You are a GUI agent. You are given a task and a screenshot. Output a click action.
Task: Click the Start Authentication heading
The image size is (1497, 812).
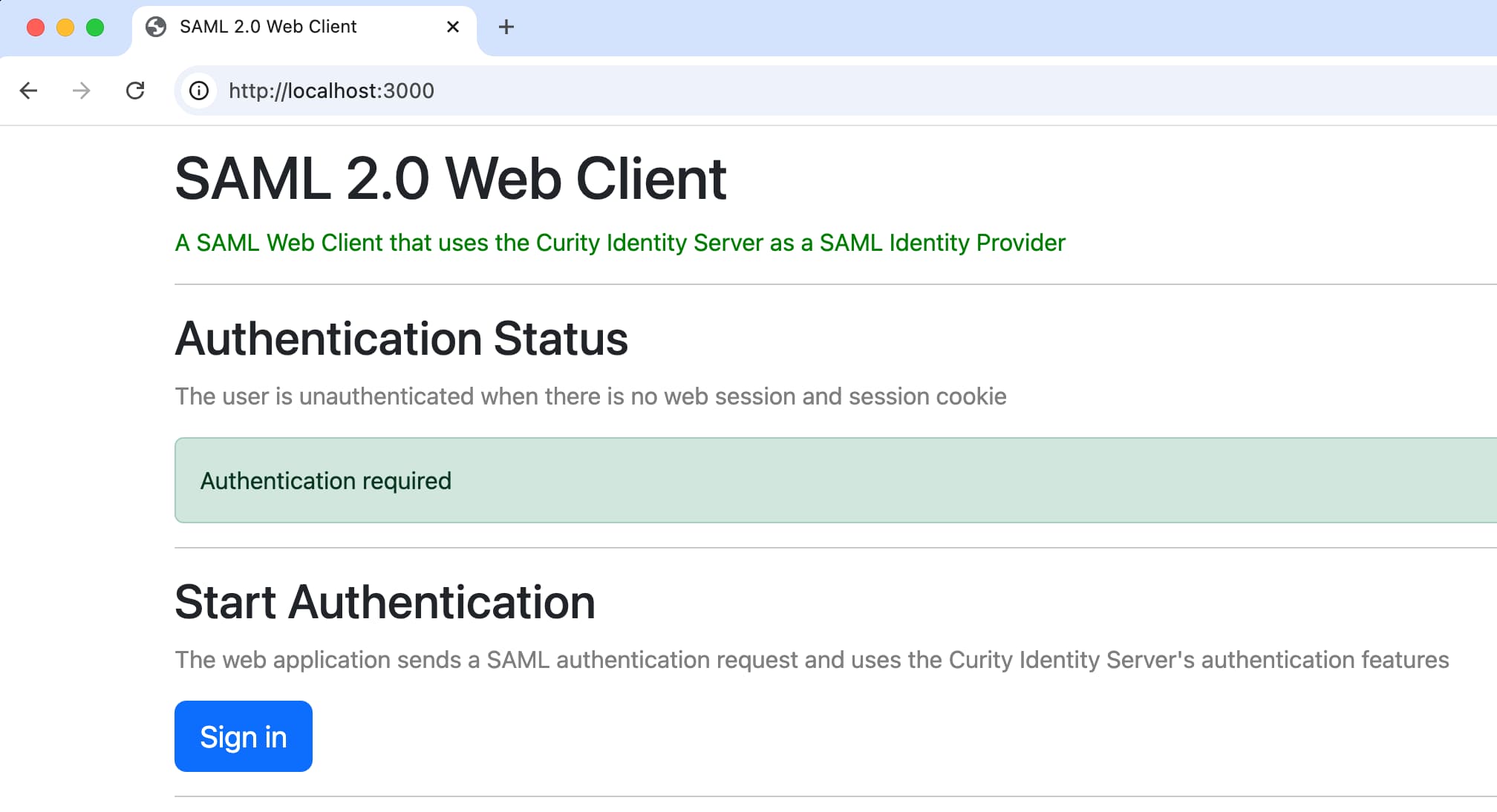click(x=384, y=601)
